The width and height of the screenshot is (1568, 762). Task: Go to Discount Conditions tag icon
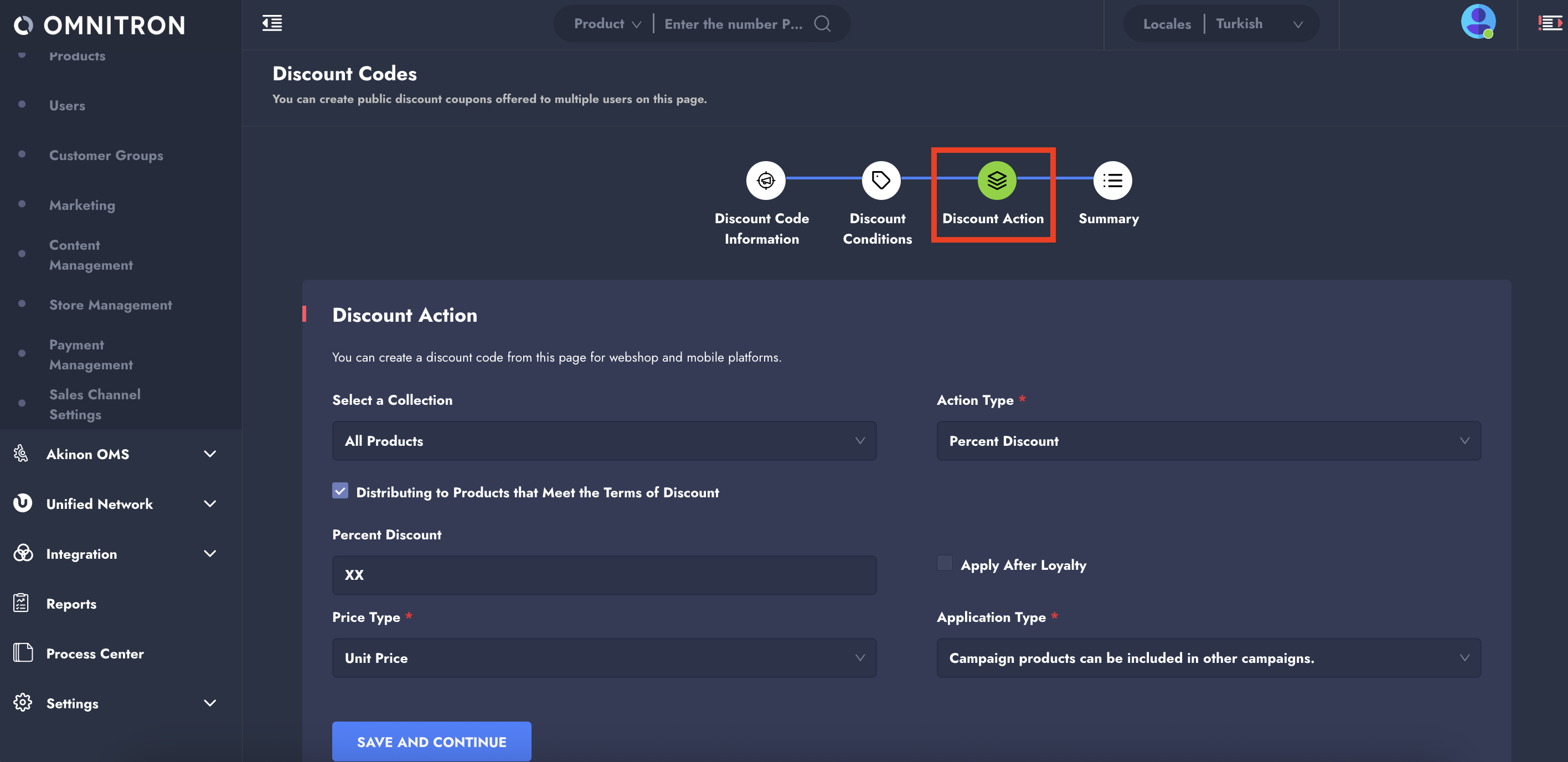(x=880, y=181)
